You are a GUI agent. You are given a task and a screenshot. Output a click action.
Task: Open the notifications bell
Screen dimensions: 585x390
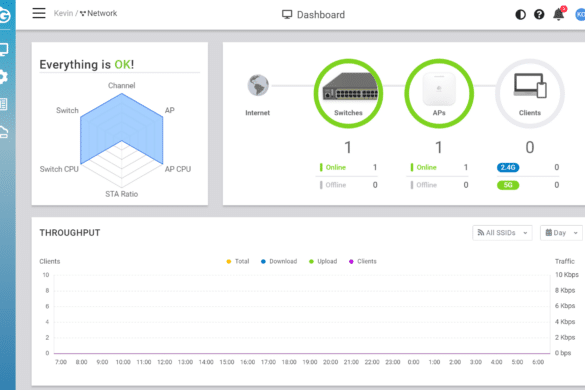pyautogui.click(x=559, y=15)
